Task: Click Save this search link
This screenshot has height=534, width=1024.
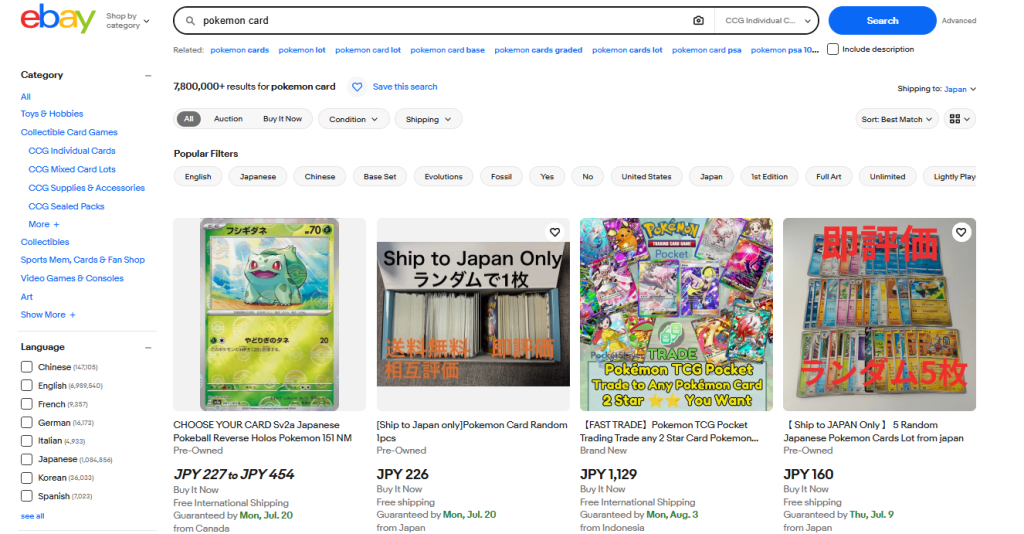Action: (405, 87)
